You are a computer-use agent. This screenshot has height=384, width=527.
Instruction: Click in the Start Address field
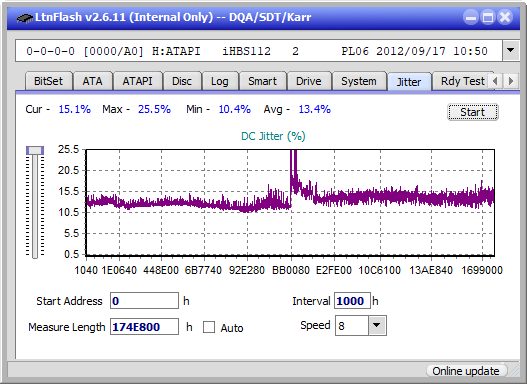145,301
